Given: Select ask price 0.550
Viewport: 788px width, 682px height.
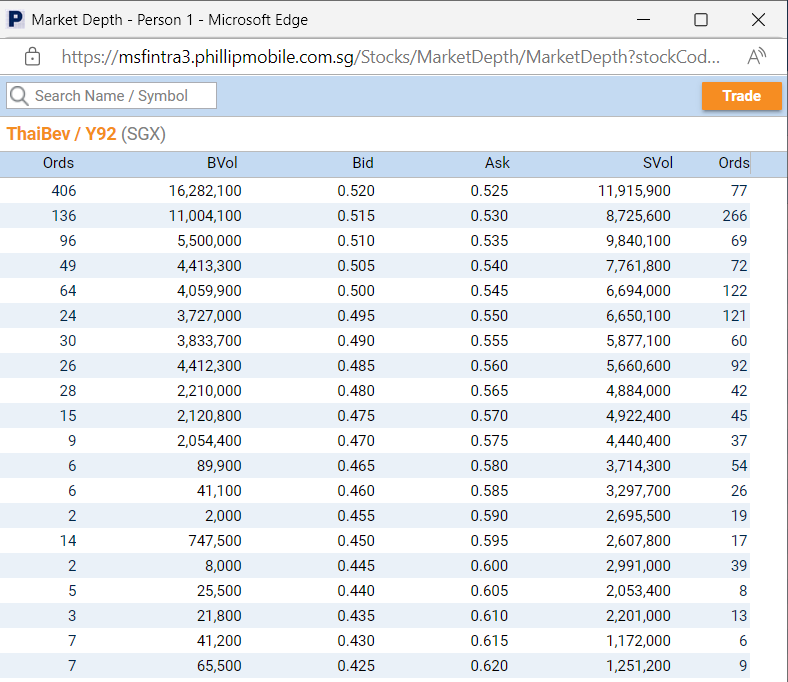Looking at the screenshot, I should [489, 316].
